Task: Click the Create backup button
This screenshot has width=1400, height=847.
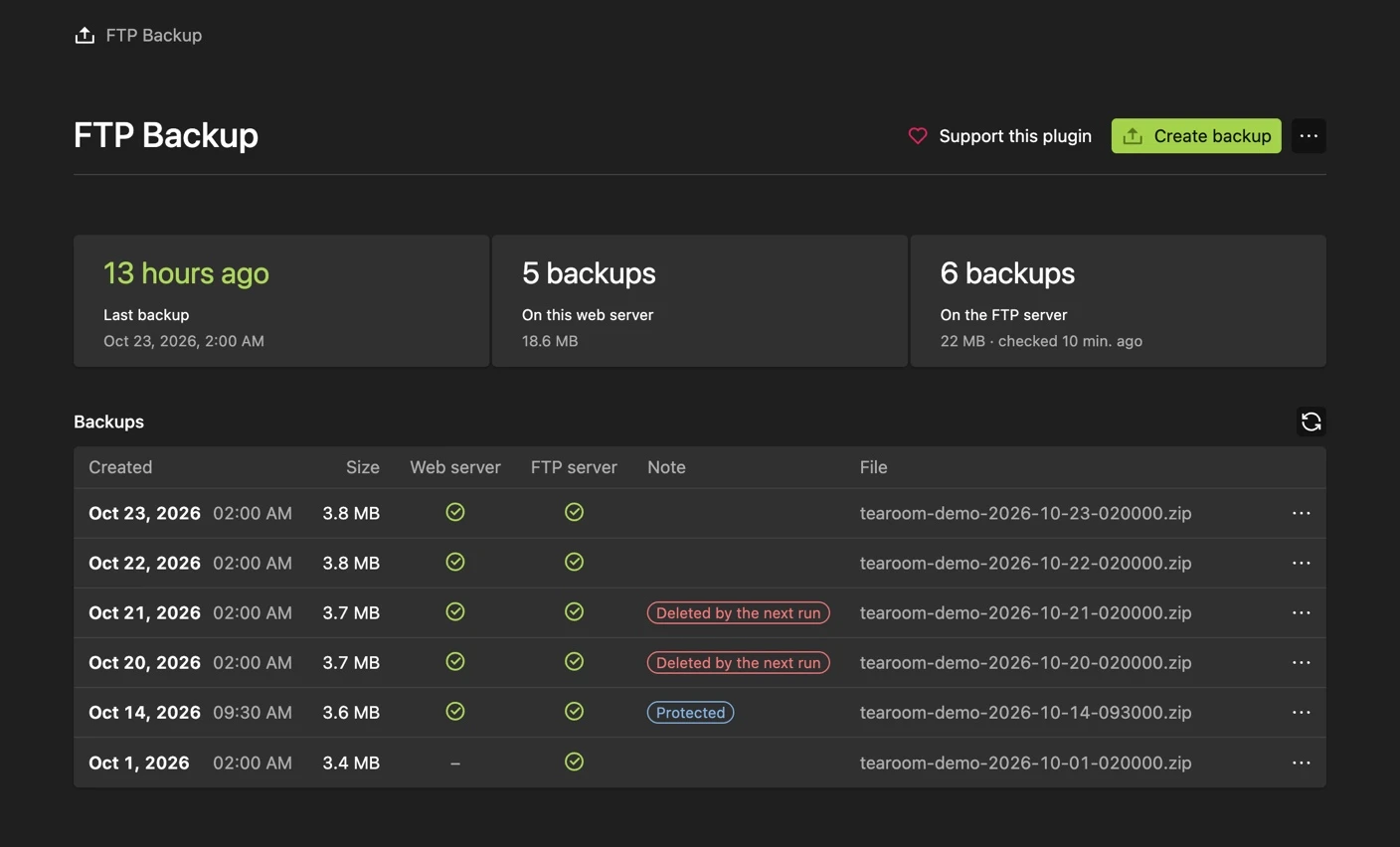Action: 1196,136
